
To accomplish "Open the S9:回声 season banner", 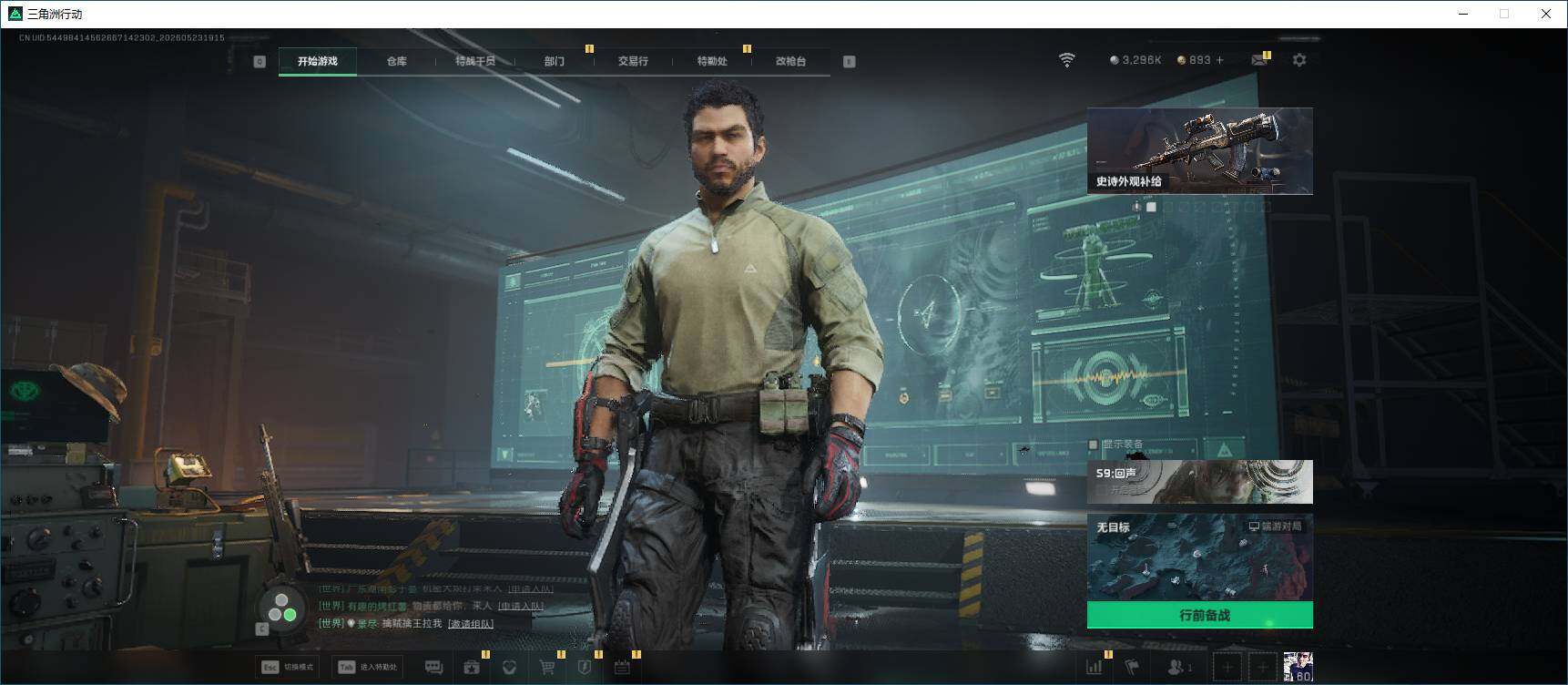I will (1200, 482).
